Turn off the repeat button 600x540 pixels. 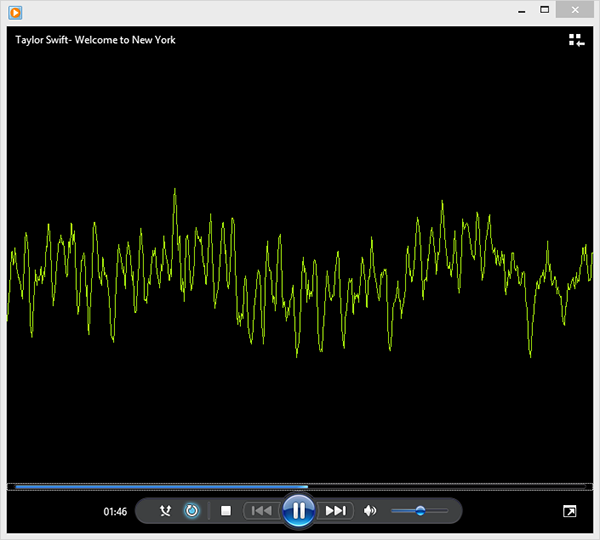192,511
